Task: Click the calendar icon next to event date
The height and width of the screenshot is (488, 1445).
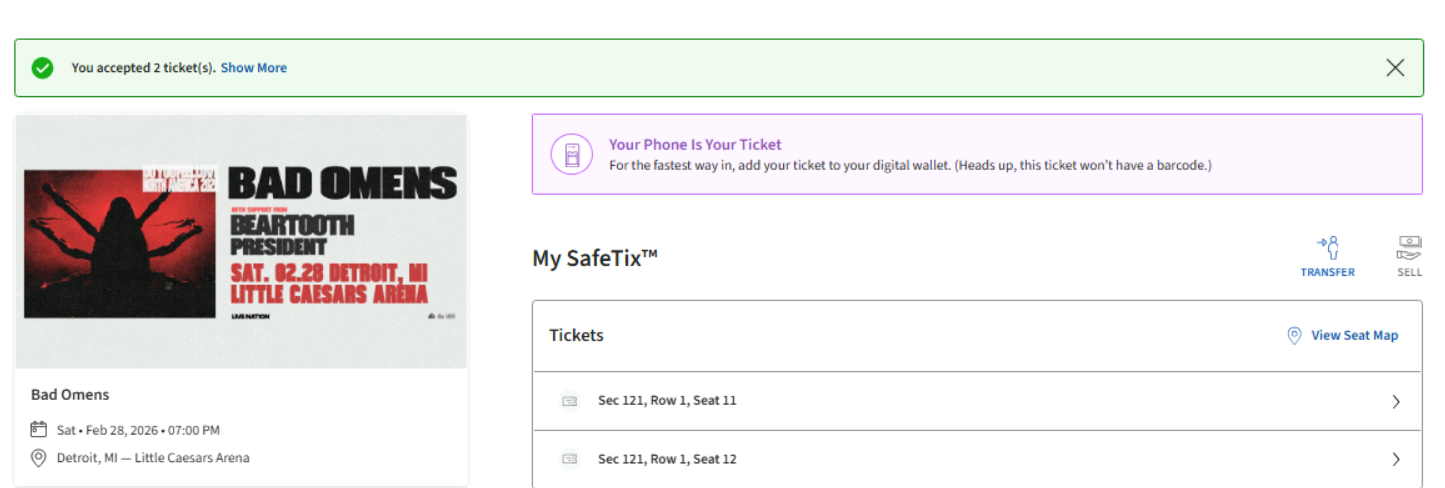Action: coord(39,430)
